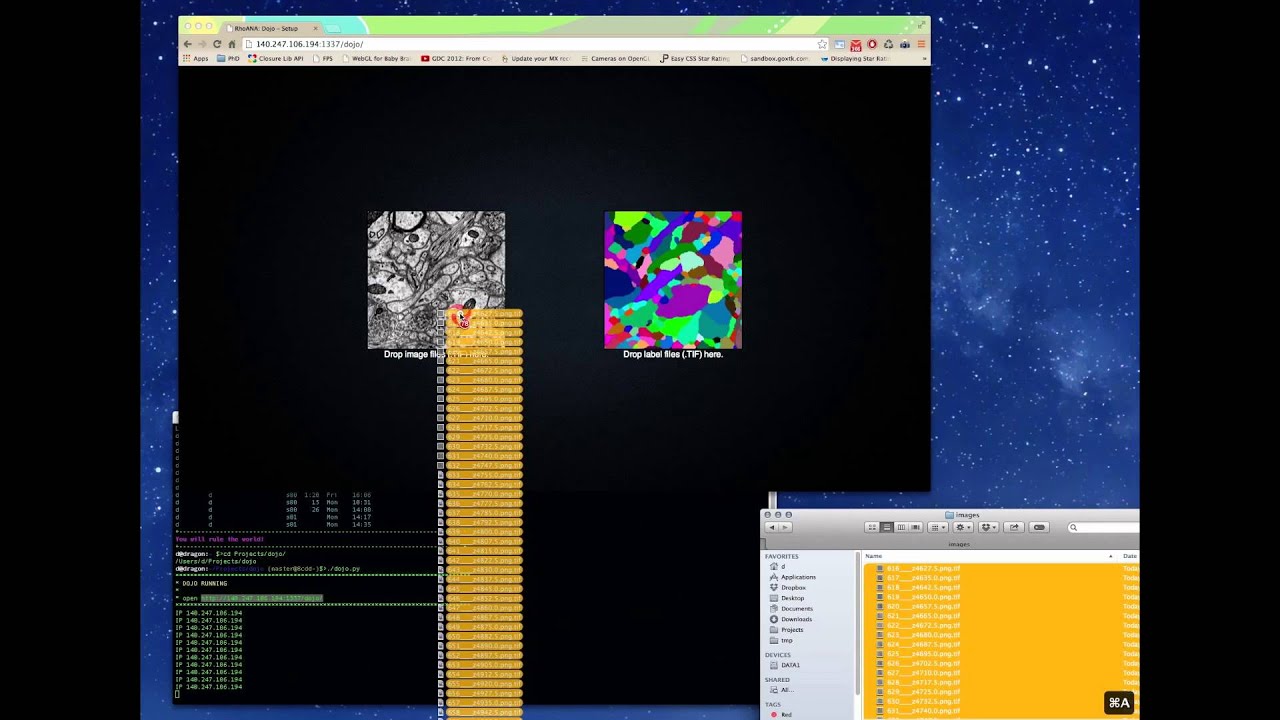
Task: Select file 630___z4732.5.png.tif in Finder
Action: pyautogui.click(x=923, y=701)
